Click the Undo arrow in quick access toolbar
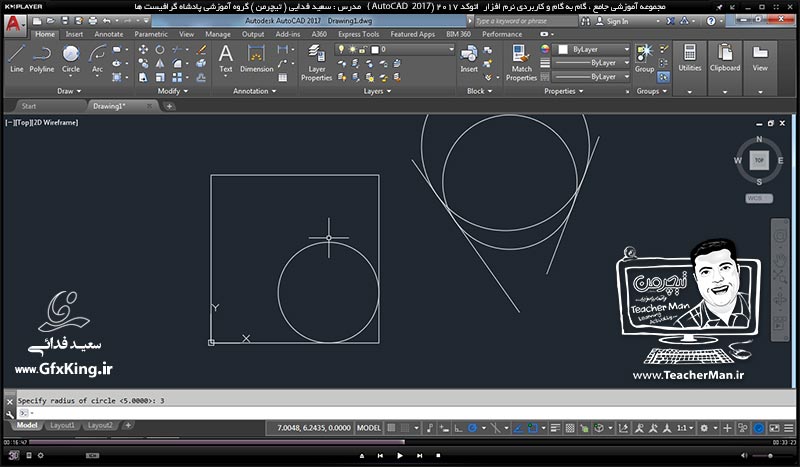This screenshot has height=467, width=800. point(106,21)
